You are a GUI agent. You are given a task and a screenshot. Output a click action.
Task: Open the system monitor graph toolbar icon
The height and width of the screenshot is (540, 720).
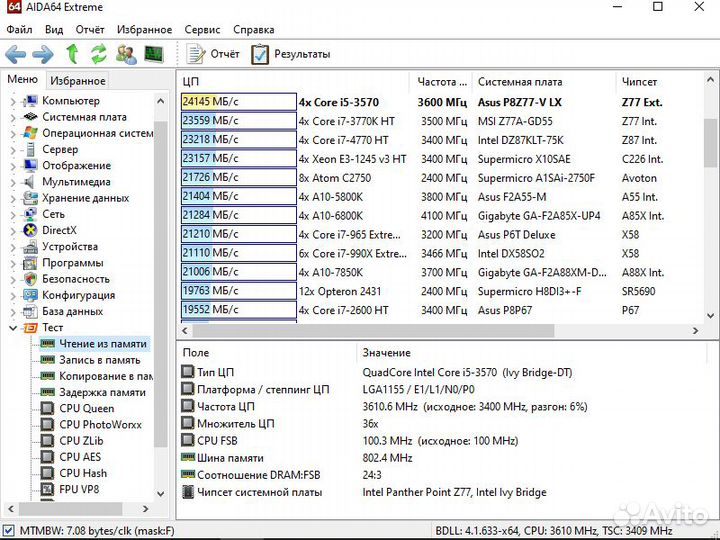pos(154,54)
